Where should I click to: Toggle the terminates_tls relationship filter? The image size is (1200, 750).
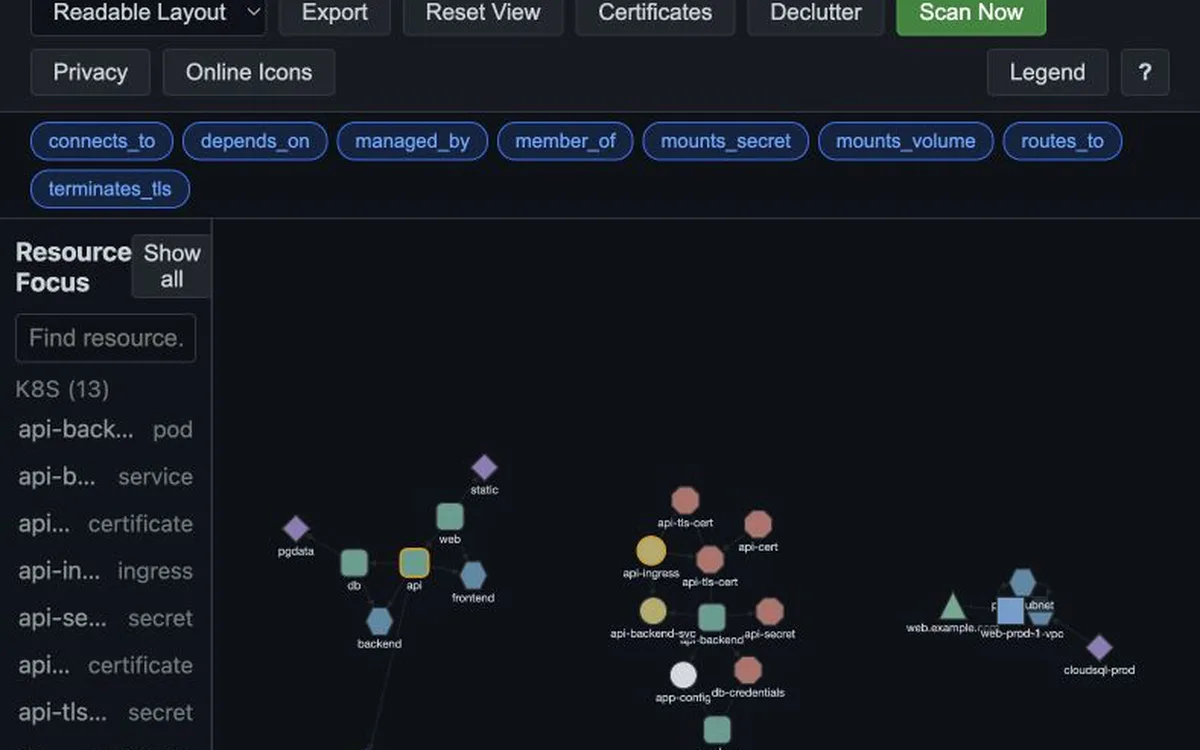(x=110, y=189)
